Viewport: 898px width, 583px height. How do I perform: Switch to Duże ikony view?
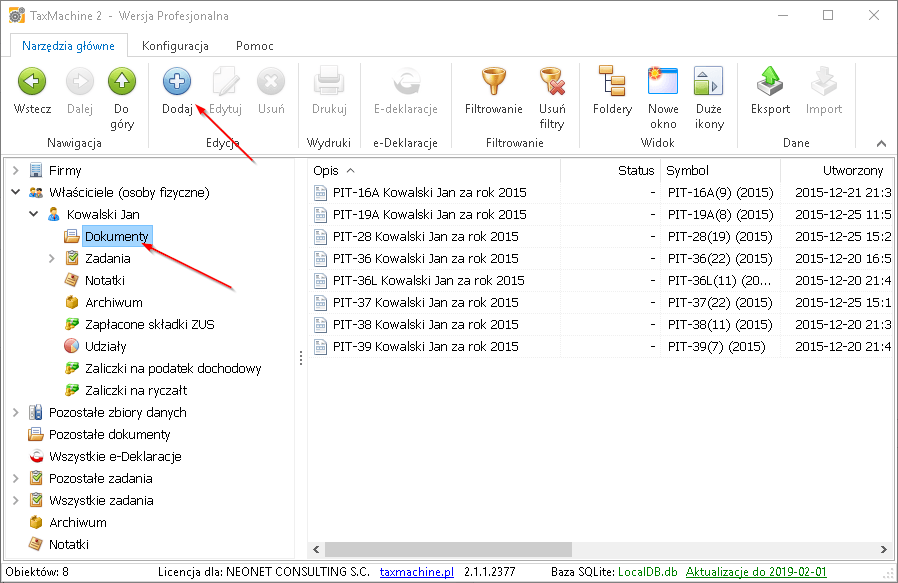tap(709, 82)
